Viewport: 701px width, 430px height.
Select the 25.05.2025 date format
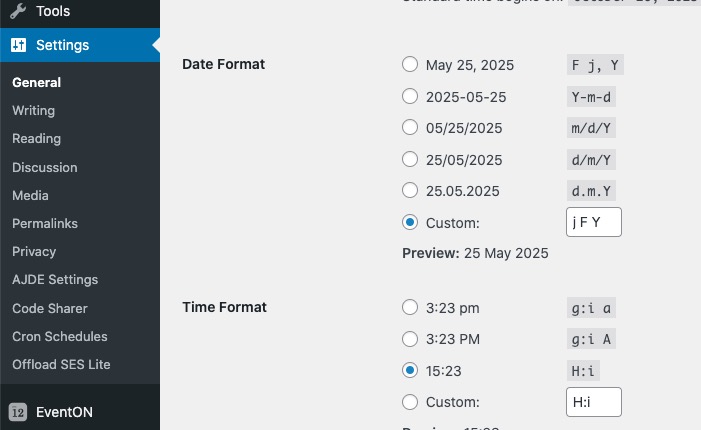[410, 190]
